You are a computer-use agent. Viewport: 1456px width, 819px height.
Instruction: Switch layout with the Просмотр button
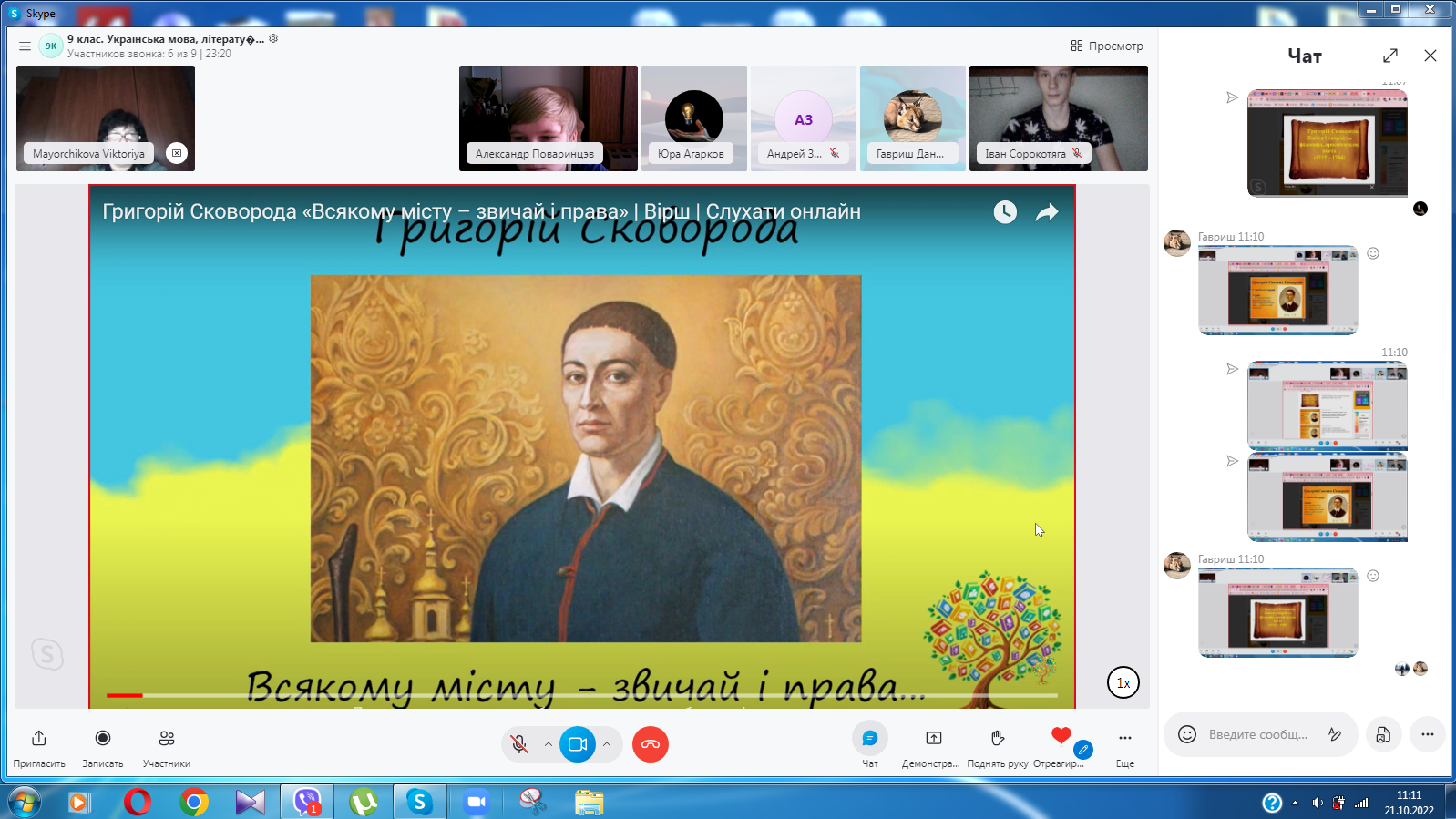point(1107,46)
